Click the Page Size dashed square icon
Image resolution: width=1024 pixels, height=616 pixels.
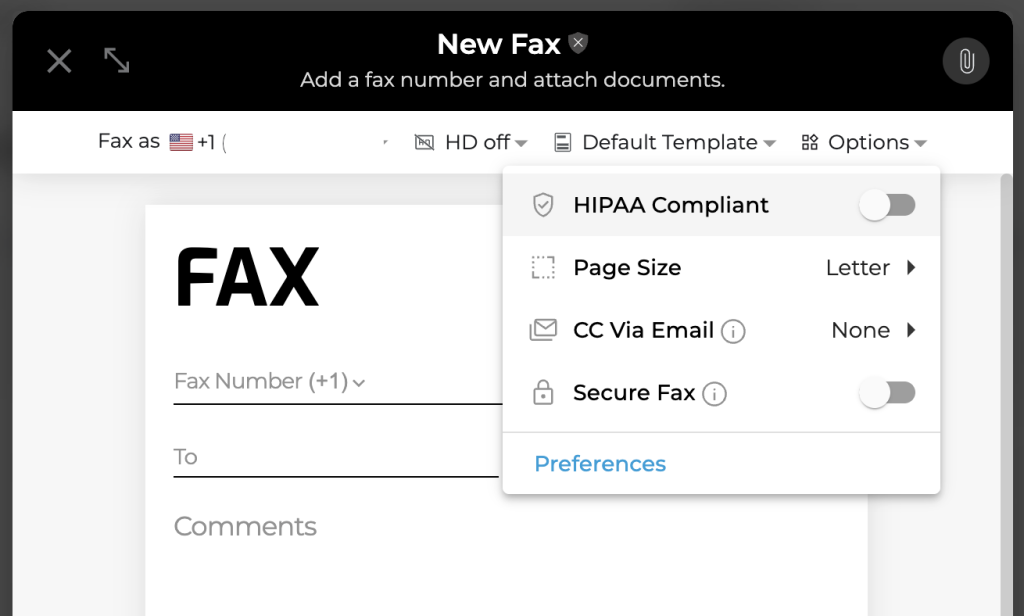point(543,268)
